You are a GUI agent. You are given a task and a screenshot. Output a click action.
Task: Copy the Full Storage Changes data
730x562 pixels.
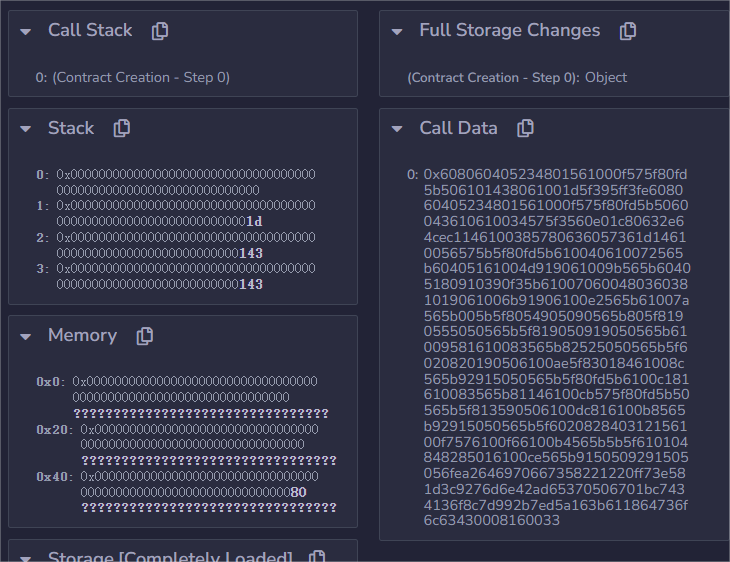[x=628, y=31]
